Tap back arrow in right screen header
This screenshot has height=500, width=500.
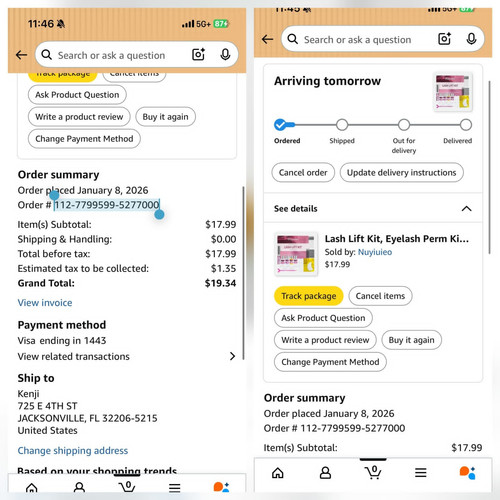(x=267, y=39)
